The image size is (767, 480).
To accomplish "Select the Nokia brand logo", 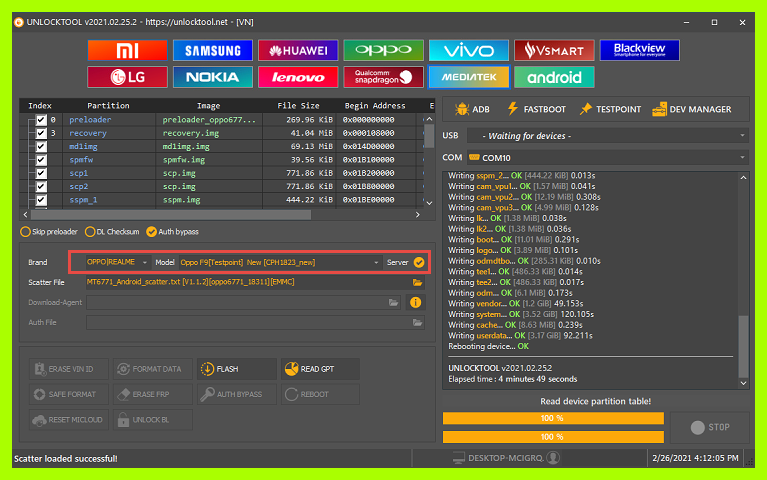I will coord(212,77).
